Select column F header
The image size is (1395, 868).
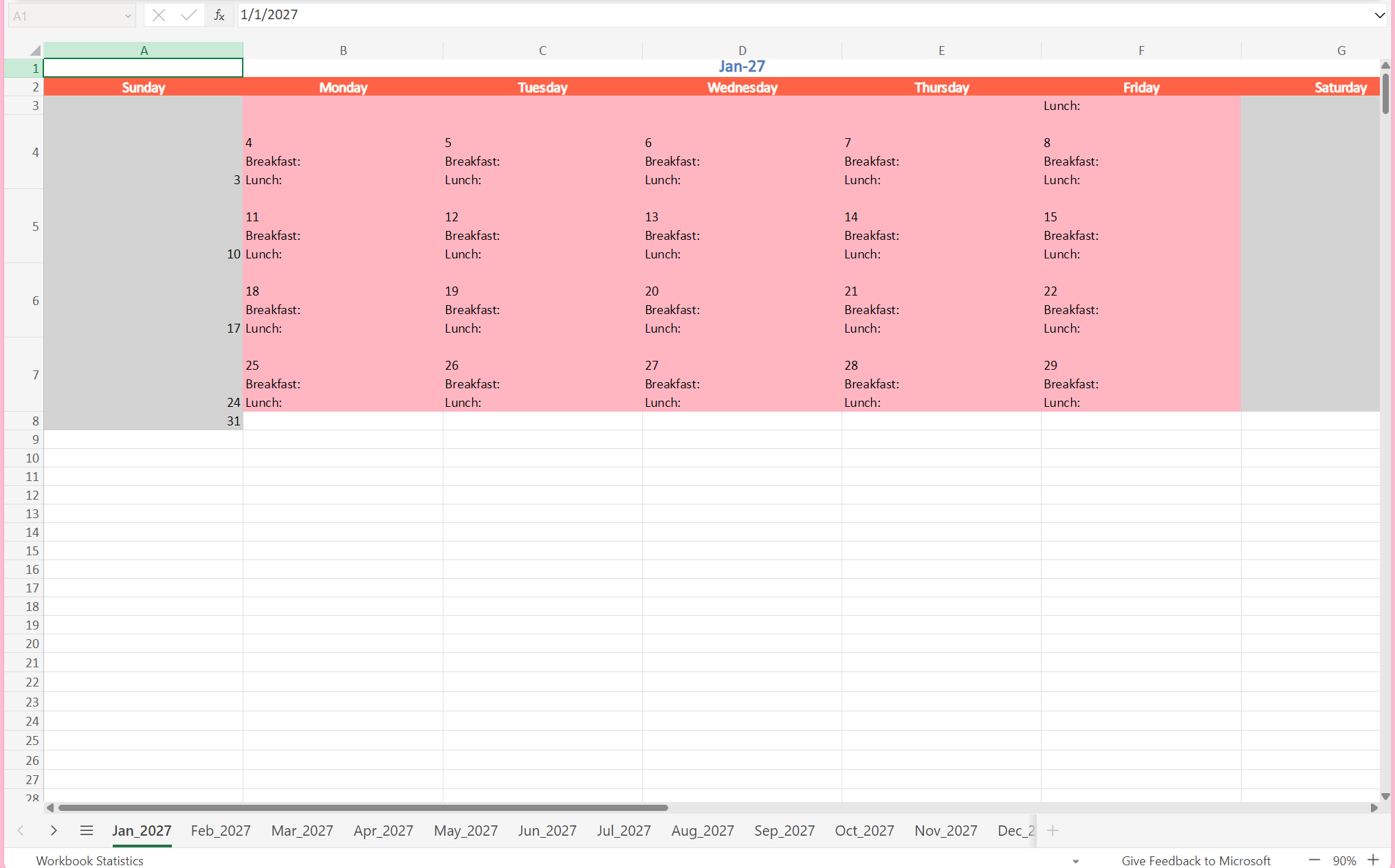pyautogui.click(x=1141, y=49)
